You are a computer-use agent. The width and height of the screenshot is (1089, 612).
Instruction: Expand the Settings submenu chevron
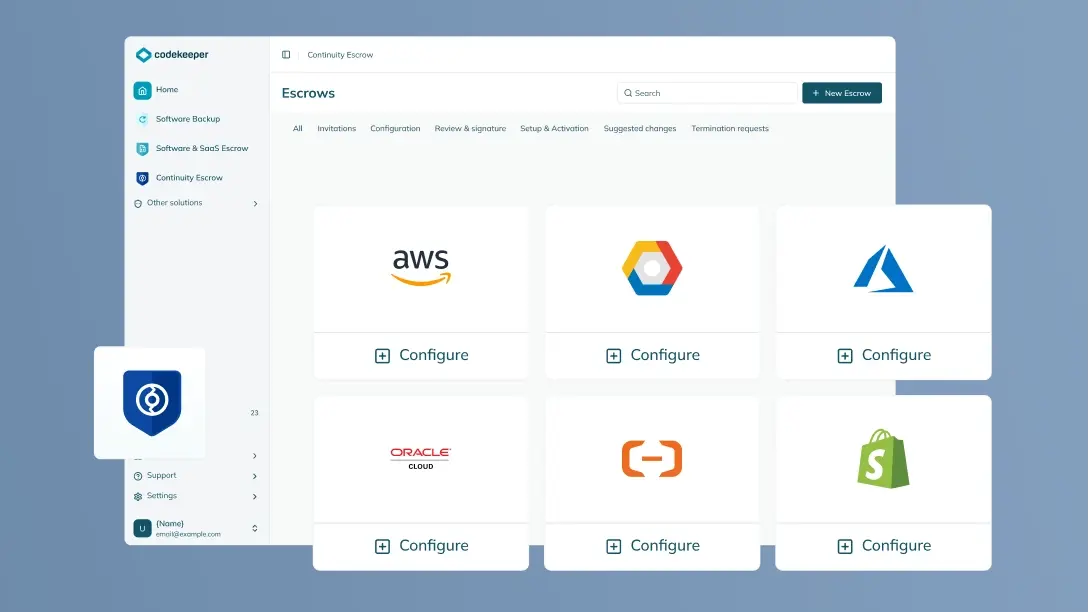pos(255,496)
